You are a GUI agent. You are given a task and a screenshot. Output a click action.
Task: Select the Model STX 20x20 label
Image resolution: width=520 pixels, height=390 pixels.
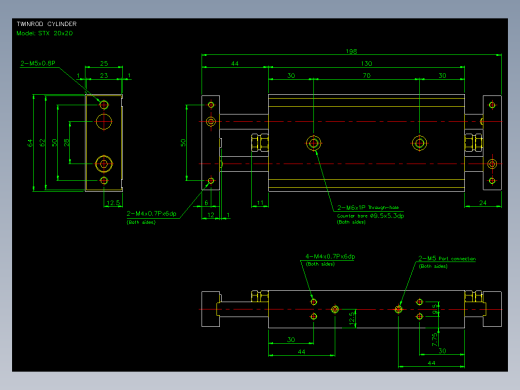pos(45,33)
